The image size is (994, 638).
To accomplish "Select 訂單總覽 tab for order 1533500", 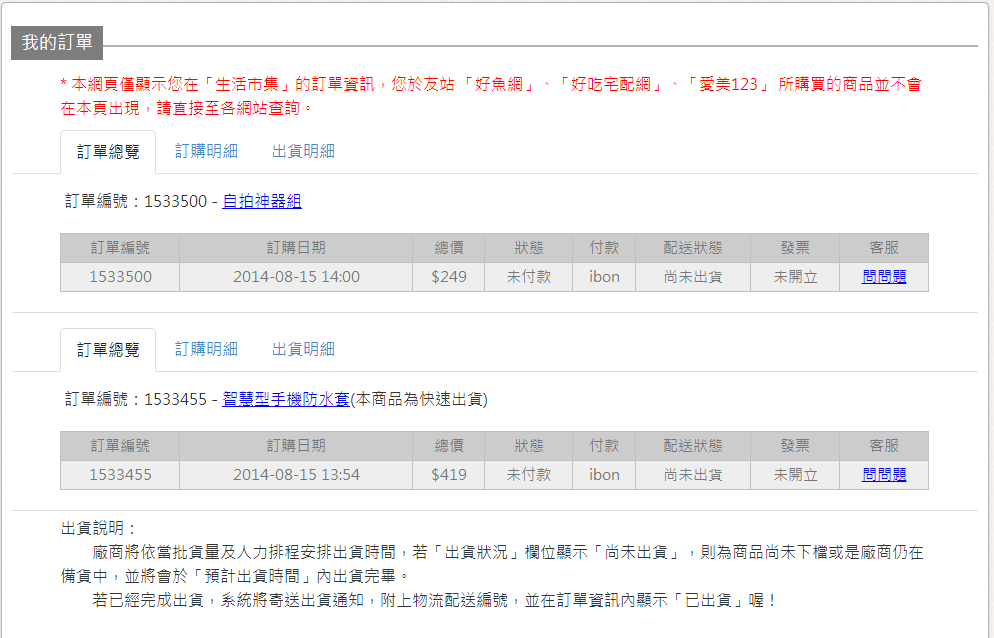I will (108, 152).
